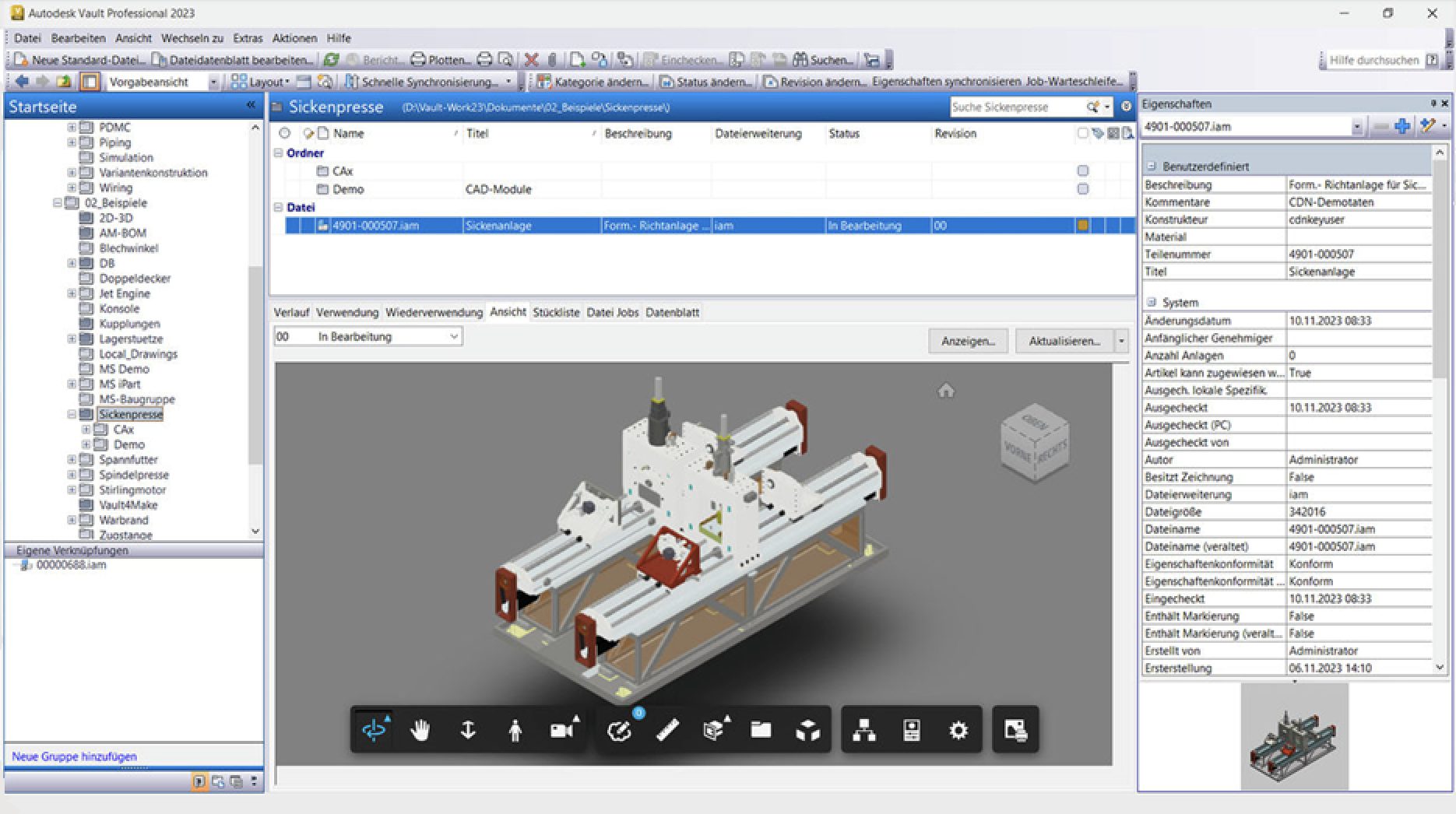Click the blue plus icon in Eigenschaften panel
The image size is (1456, 814).
coord(1402,126)
